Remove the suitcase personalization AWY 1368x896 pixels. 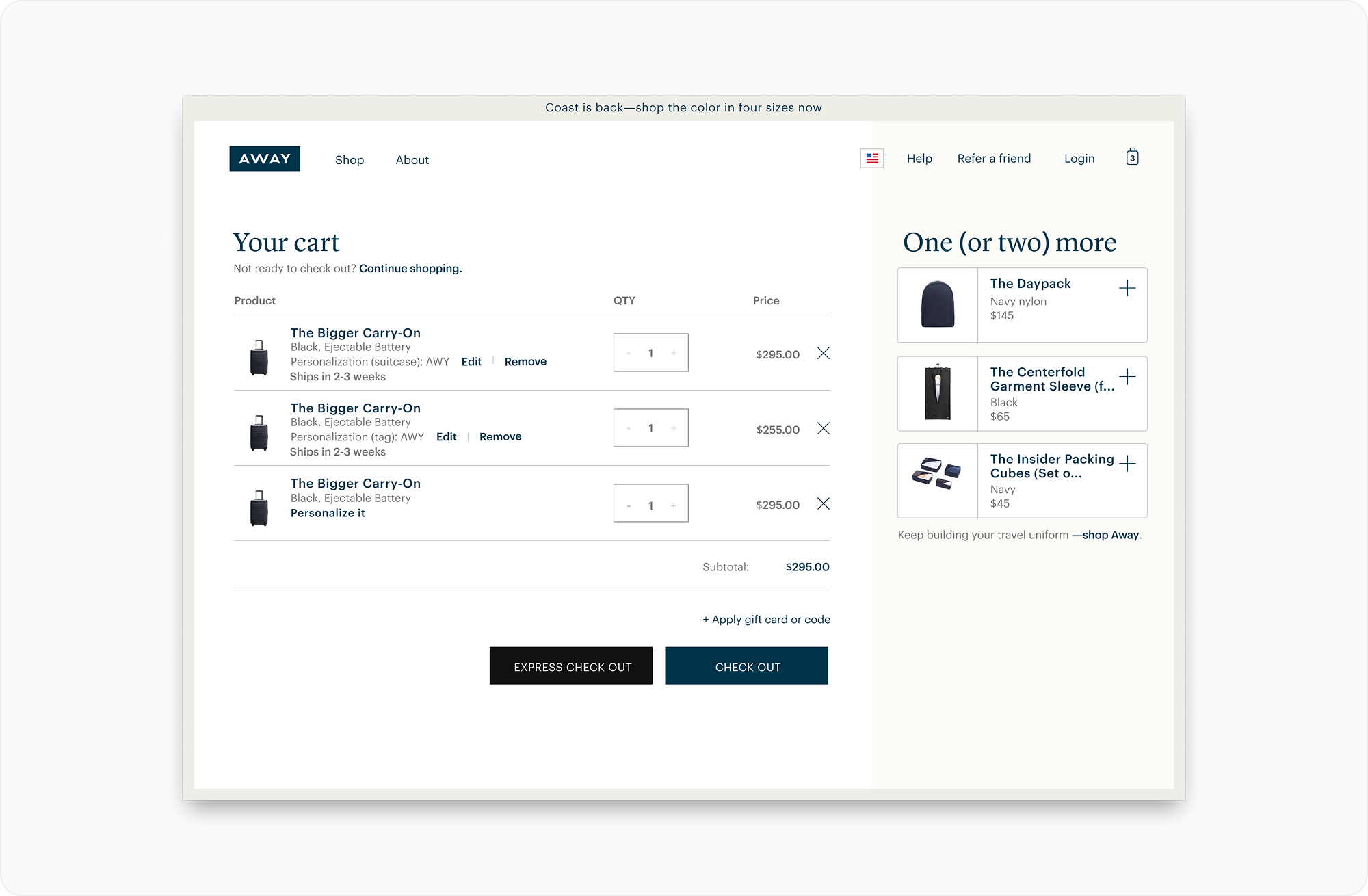click(525, 361)
